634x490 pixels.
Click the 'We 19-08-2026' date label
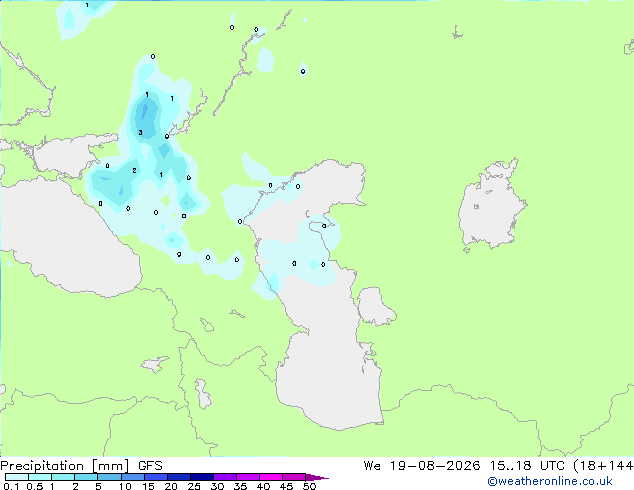click(422, 466)
